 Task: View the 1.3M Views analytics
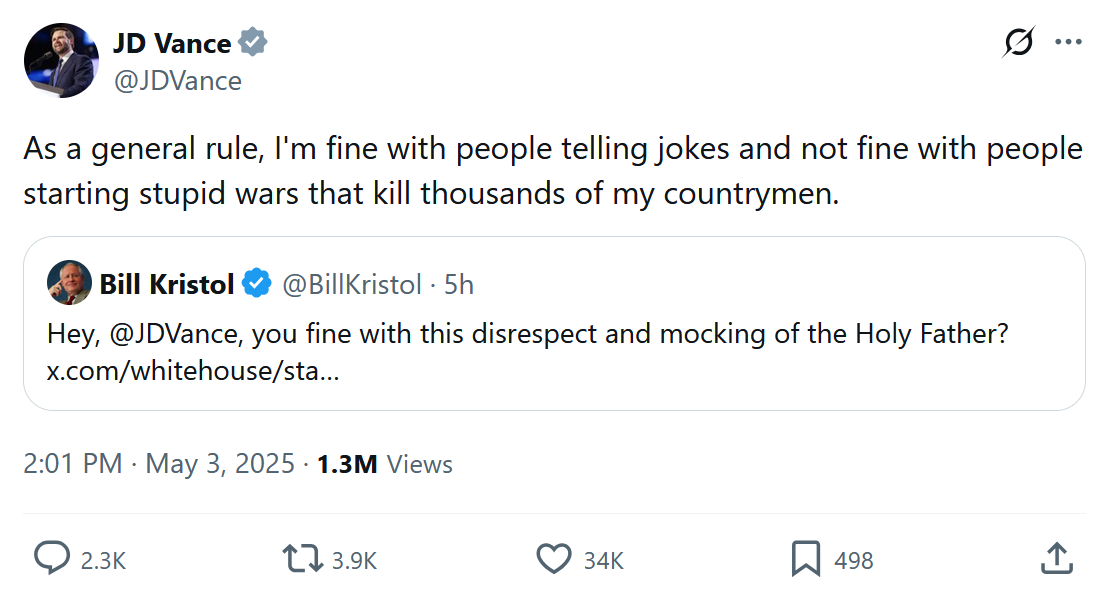(x=384, y=464)
